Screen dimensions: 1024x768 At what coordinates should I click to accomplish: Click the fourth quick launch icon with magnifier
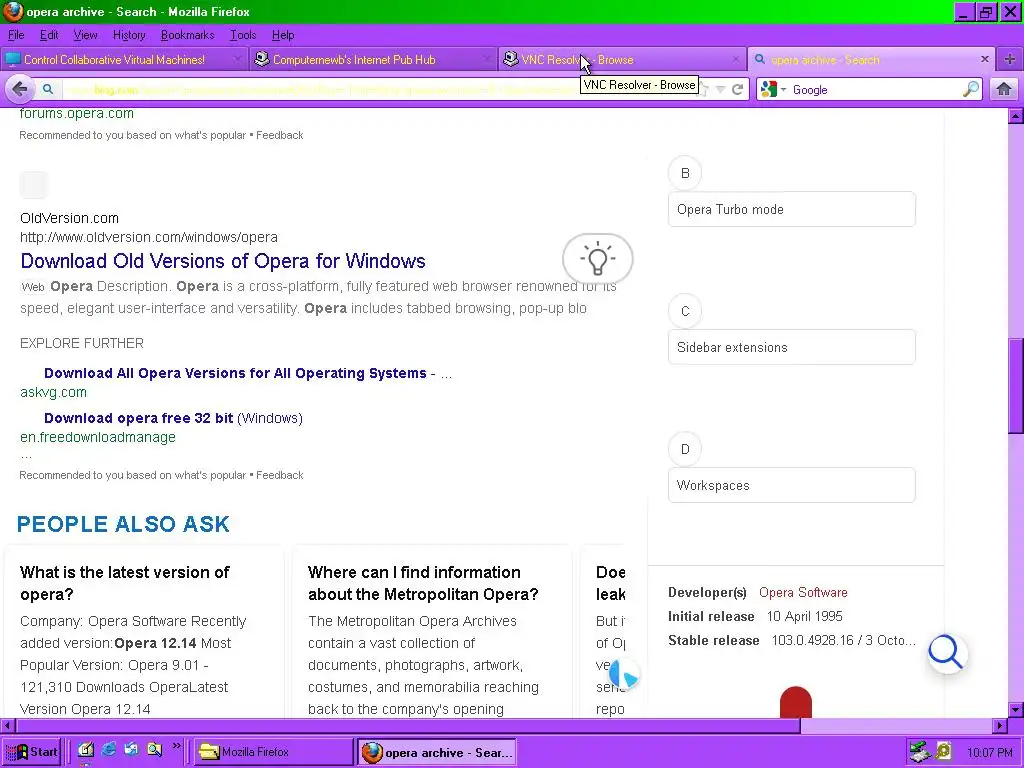[x=154, y=750]
